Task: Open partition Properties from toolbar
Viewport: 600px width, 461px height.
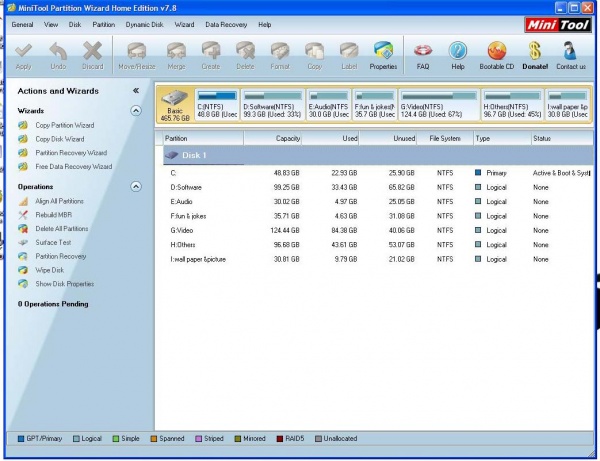Action: [x=383, y=51]
